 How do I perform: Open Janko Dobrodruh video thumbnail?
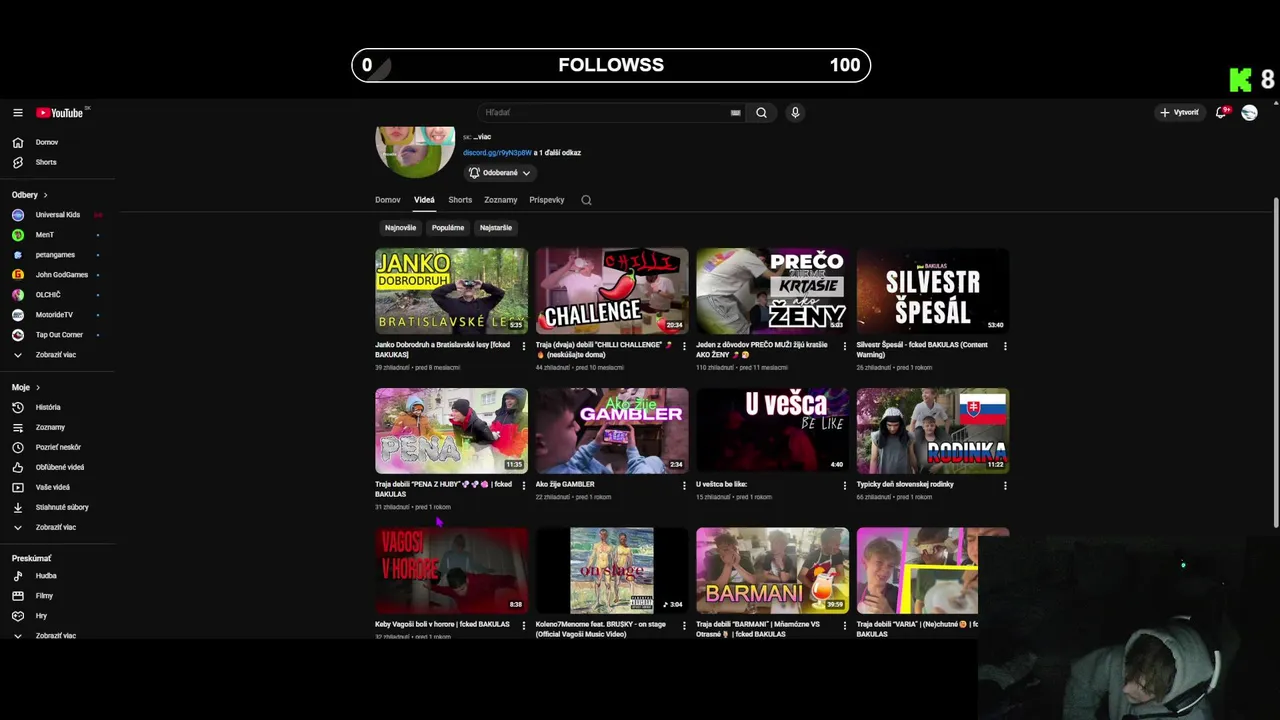pos(451,291)
